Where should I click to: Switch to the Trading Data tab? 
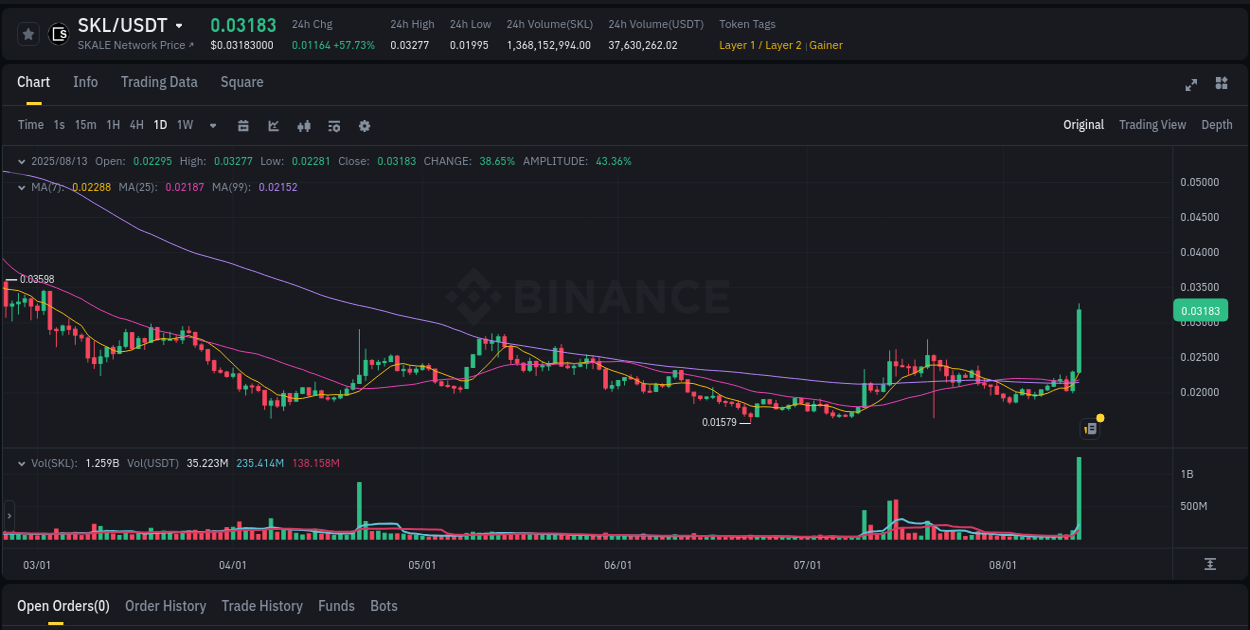(159, 82)
